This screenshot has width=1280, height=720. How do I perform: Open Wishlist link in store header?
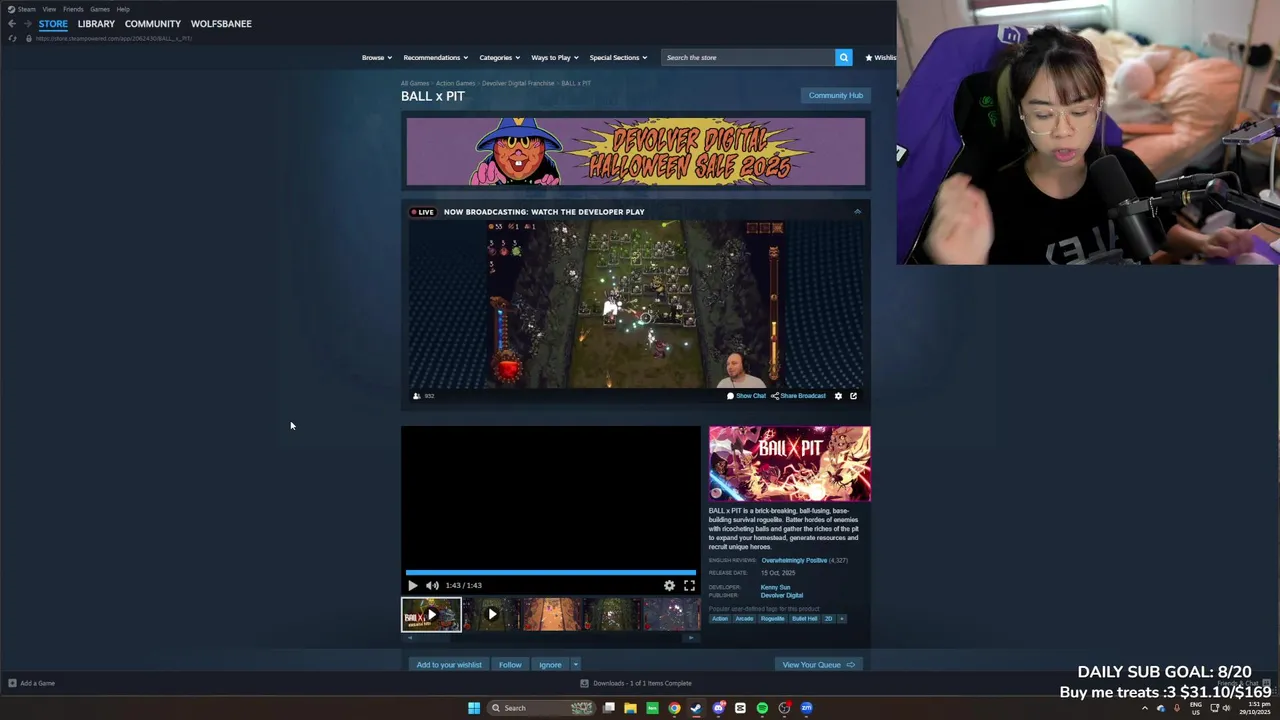coord(880,57)
